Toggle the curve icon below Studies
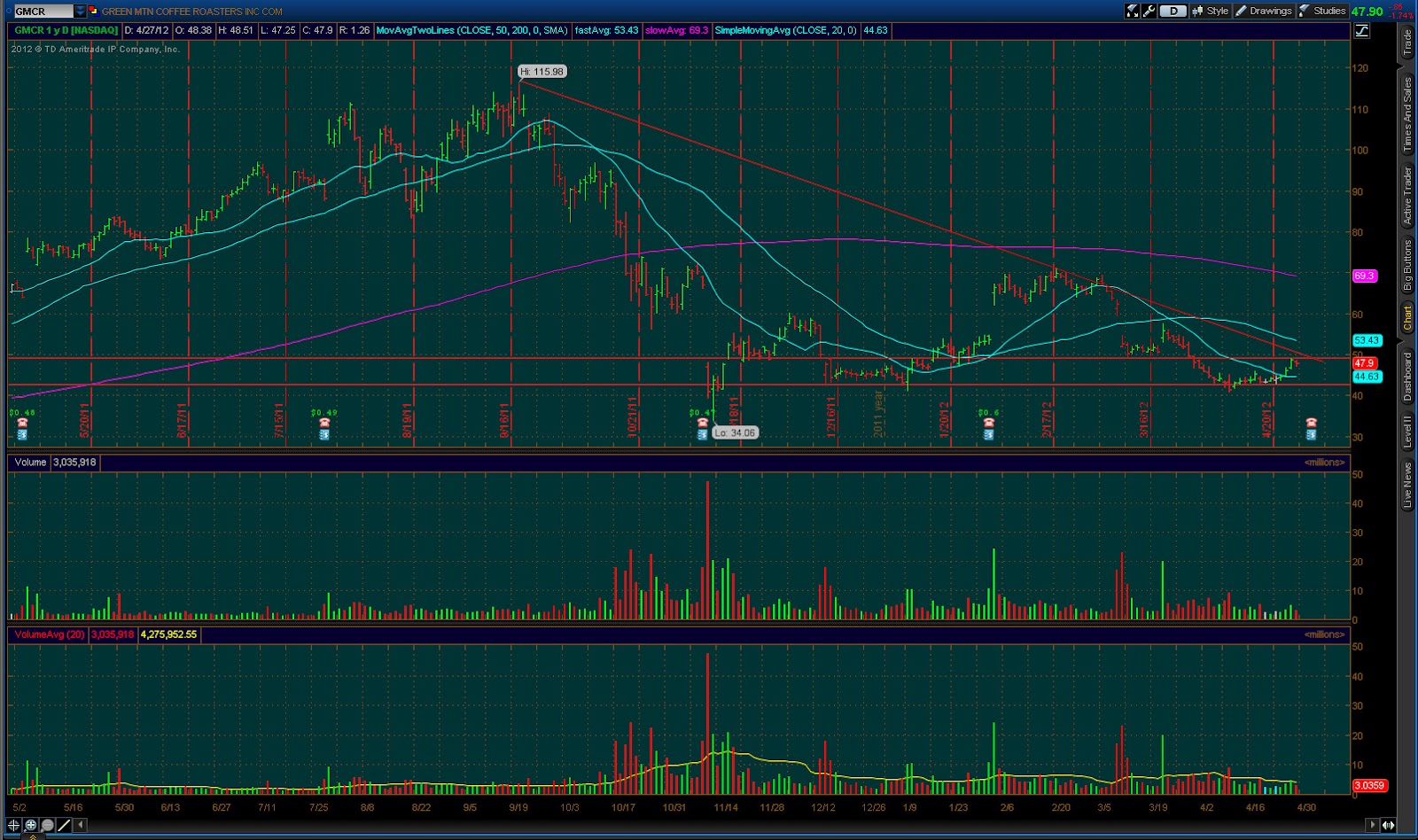 pyautogui.click(x=1362, y=30)
